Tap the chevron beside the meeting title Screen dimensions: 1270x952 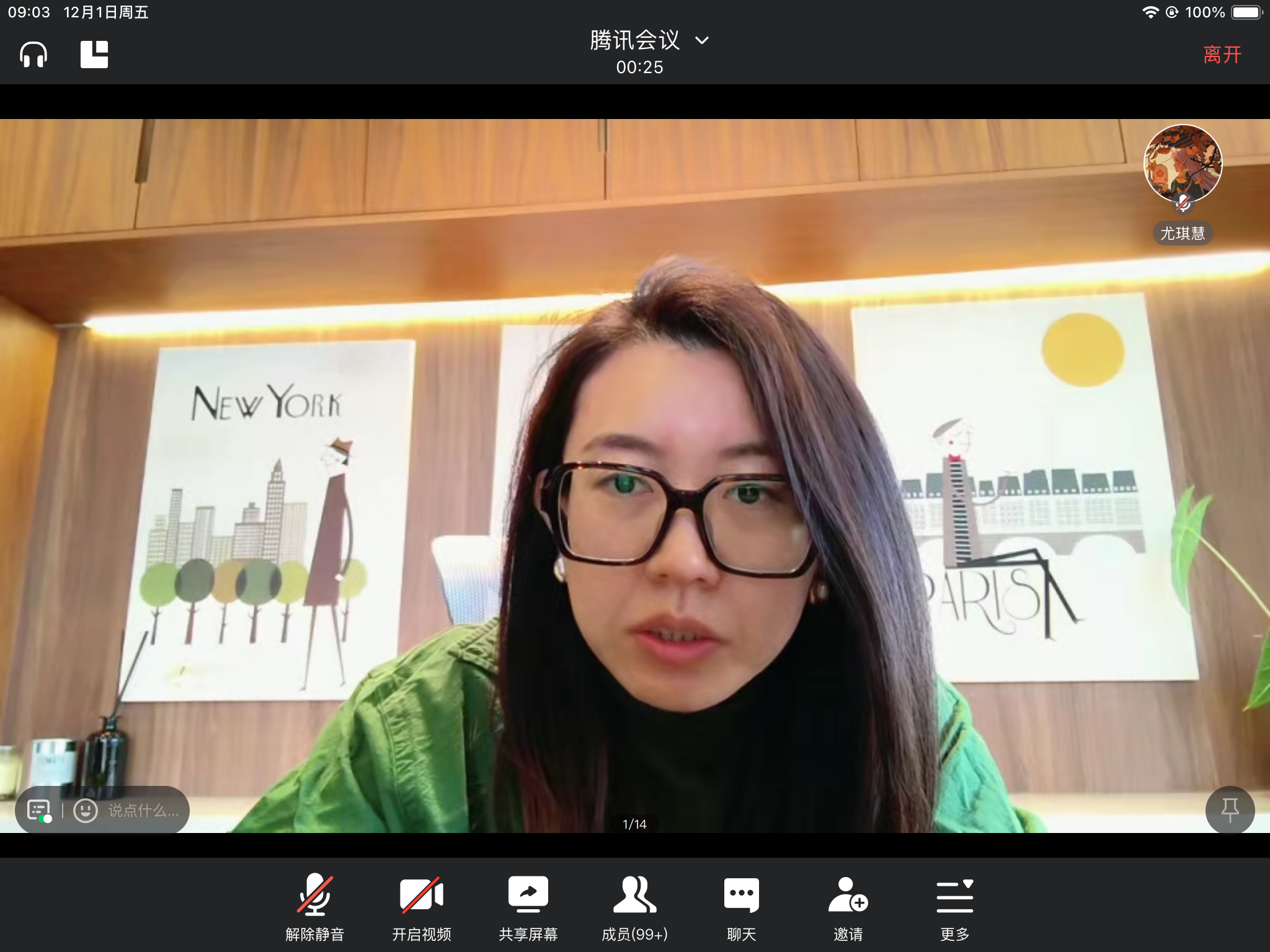point(702,41)
